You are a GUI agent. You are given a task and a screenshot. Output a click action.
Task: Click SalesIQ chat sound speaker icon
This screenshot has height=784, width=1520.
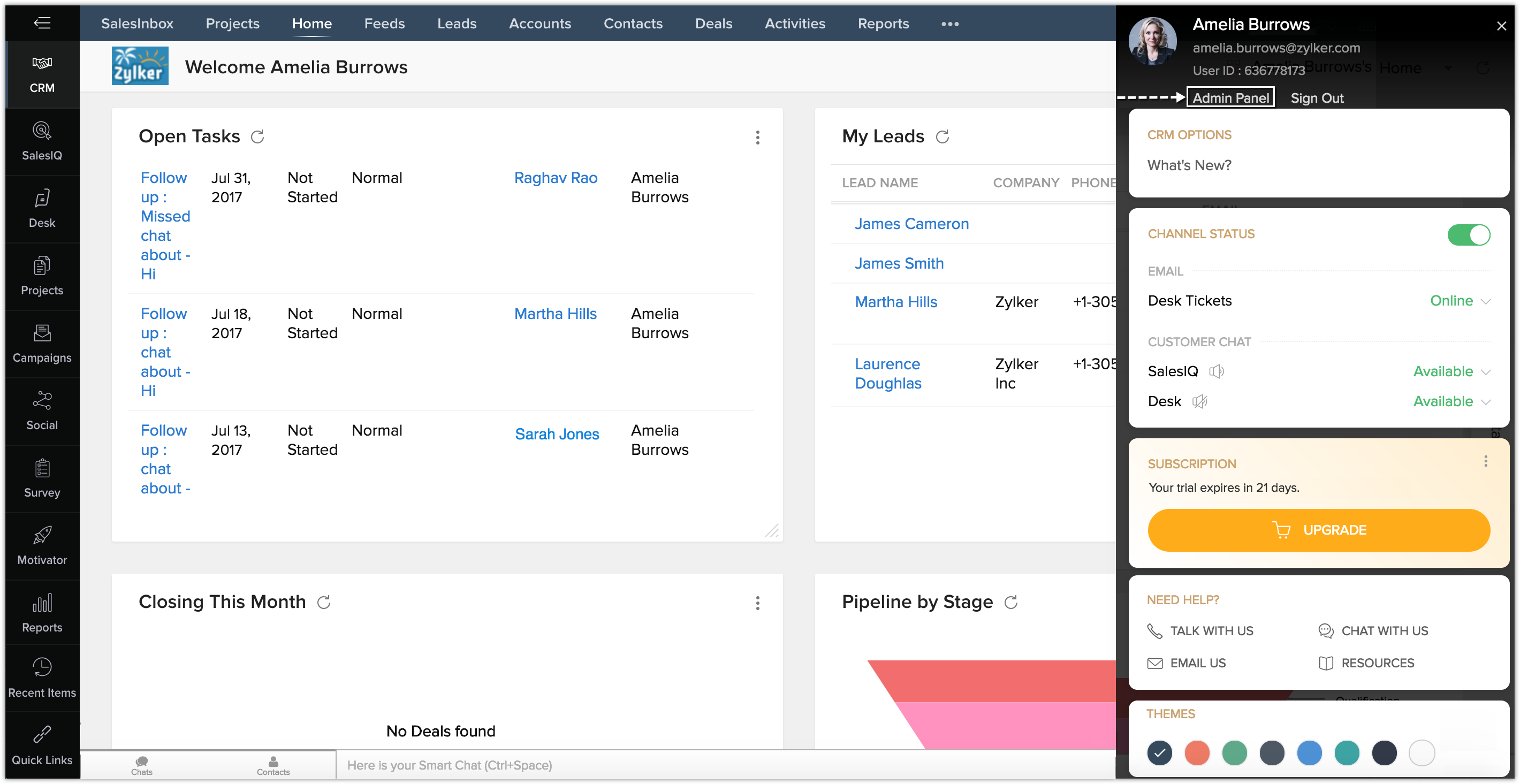point(1216,371)
